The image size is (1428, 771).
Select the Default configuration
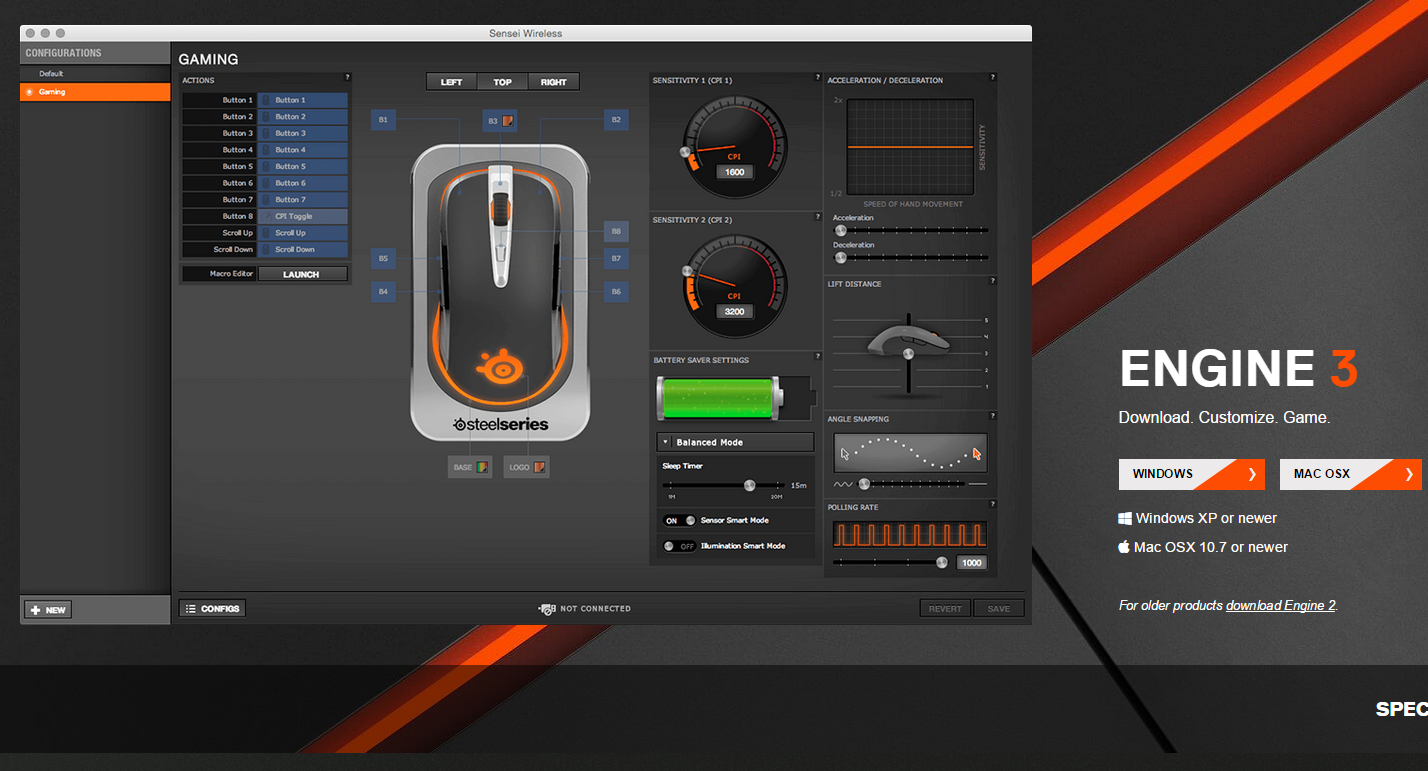[95, 74]
